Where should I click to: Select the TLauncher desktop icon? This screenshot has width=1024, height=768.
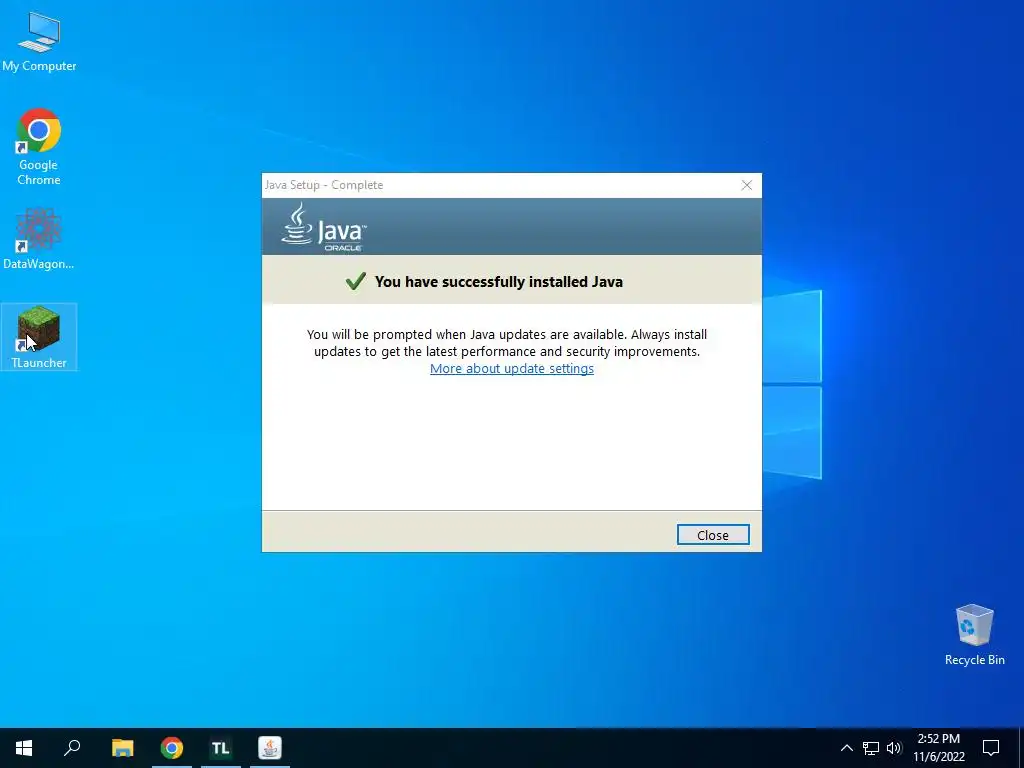[x=39, y=337]
